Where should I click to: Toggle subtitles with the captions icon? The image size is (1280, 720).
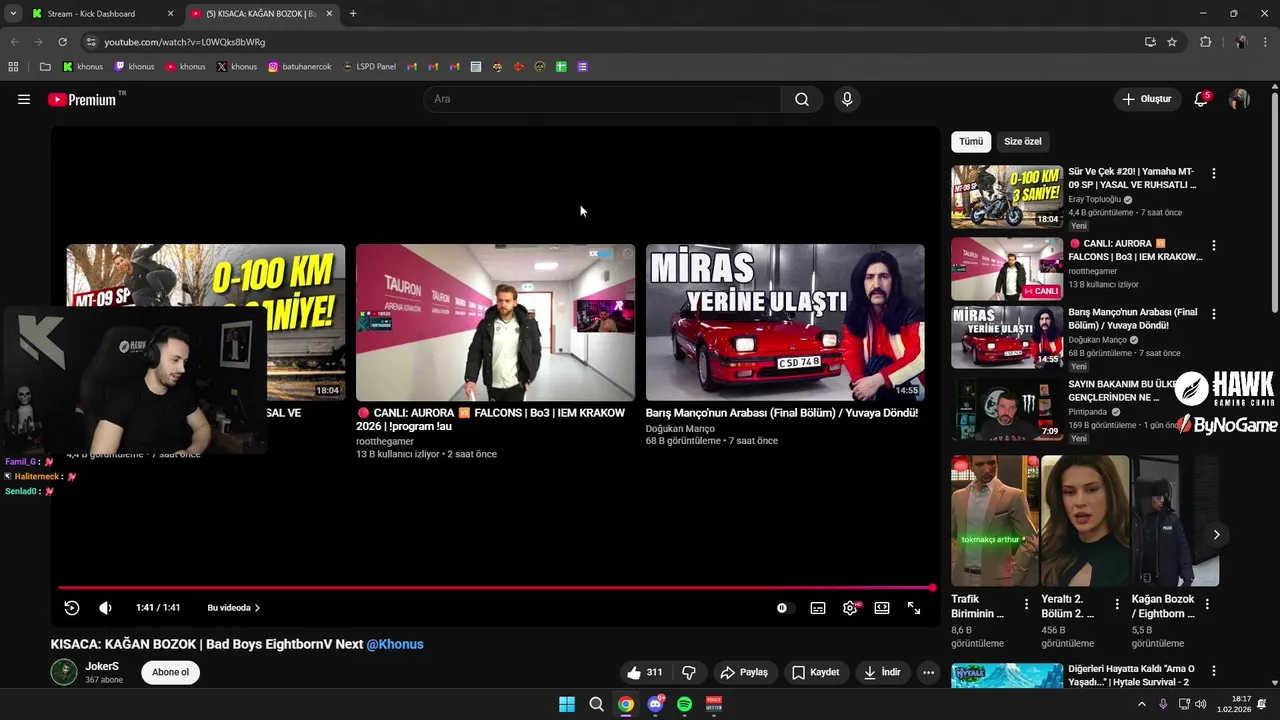[x=818, y=608]
